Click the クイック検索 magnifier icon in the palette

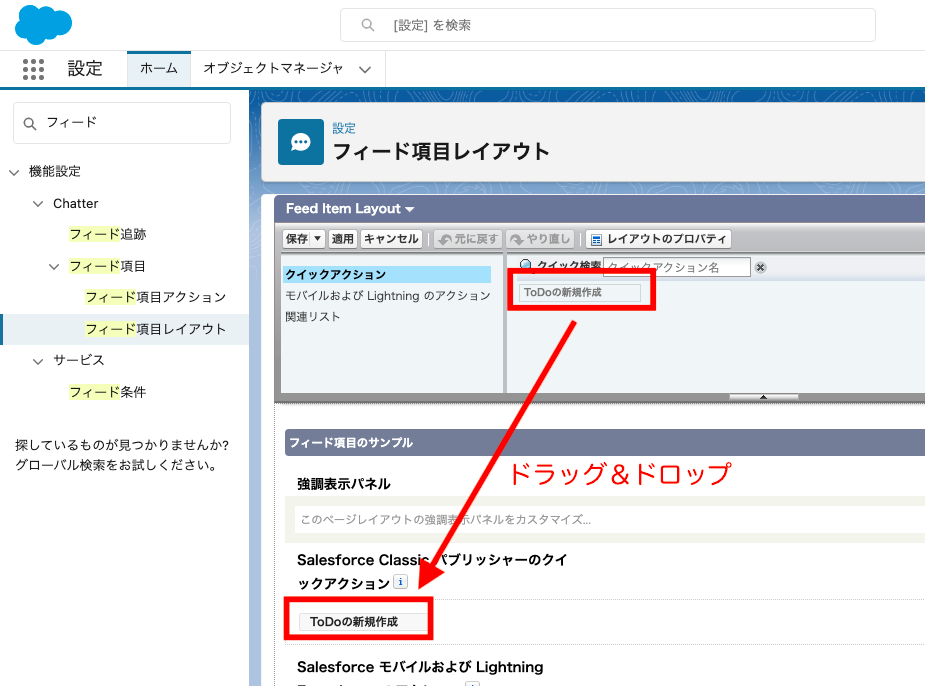[525, 265]
